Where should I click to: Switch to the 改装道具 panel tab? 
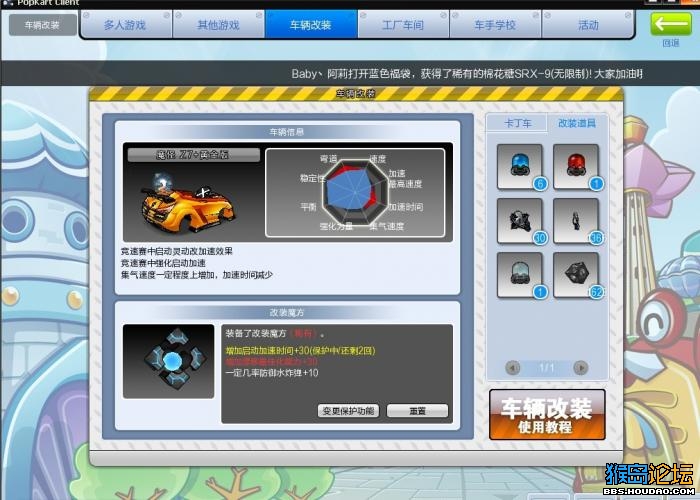pyautogui.click(x=577, y=123)
